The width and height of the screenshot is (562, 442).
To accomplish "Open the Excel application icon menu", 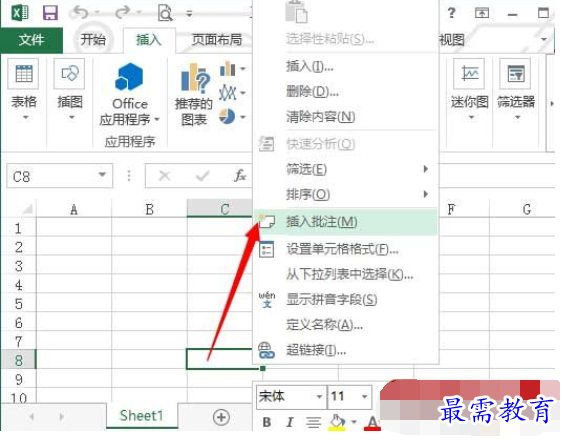I will tap(20, 13).
